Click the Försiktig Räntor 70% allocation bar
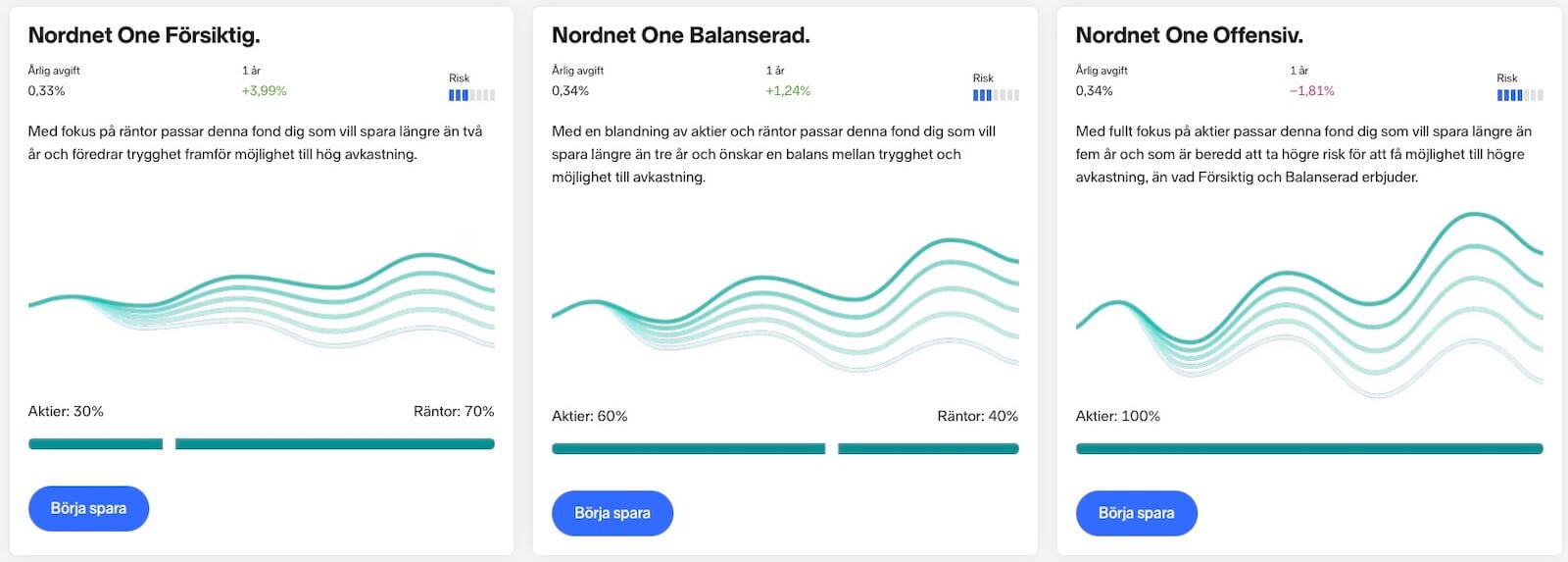The height and width of the screenshot is (562, 1568). point(335,444)
